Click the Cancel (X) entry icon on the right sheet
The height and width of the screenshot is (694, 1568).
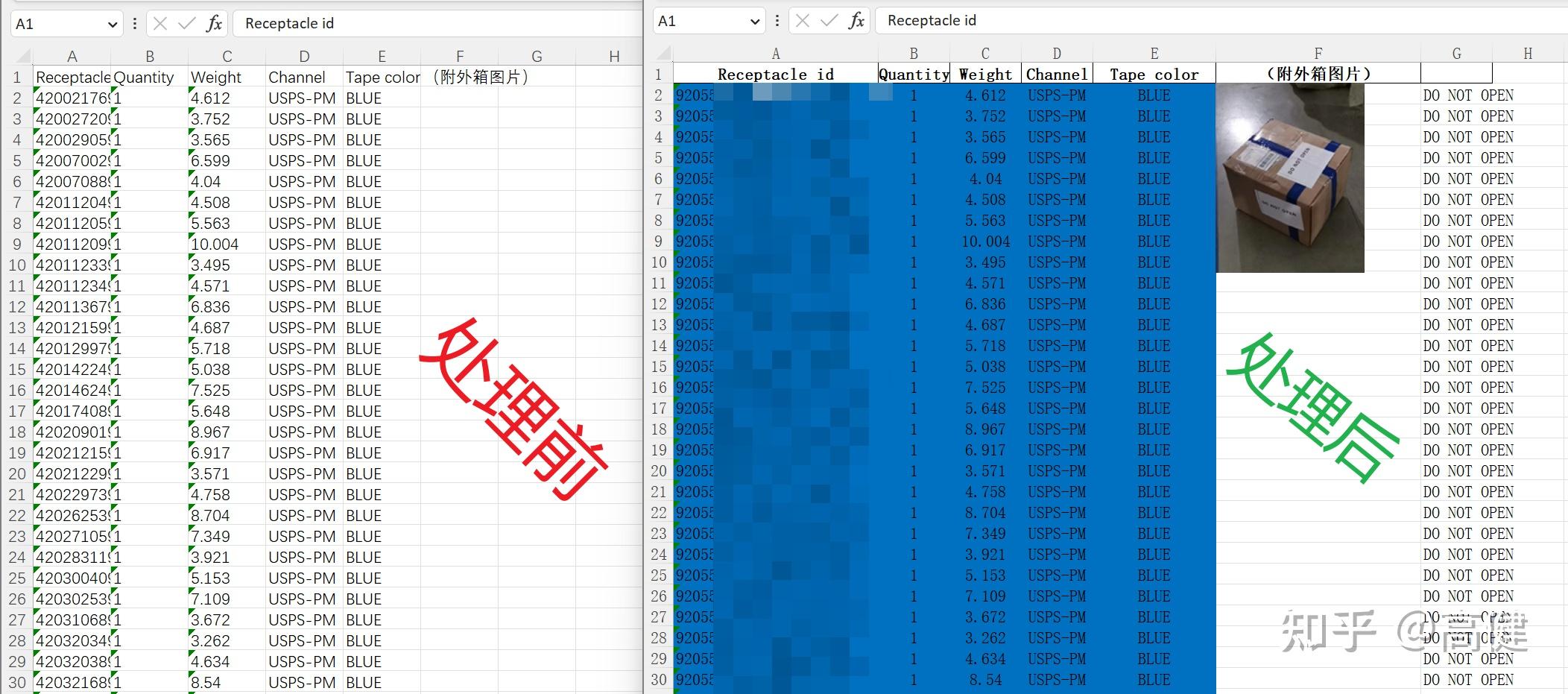pos(803,20)
